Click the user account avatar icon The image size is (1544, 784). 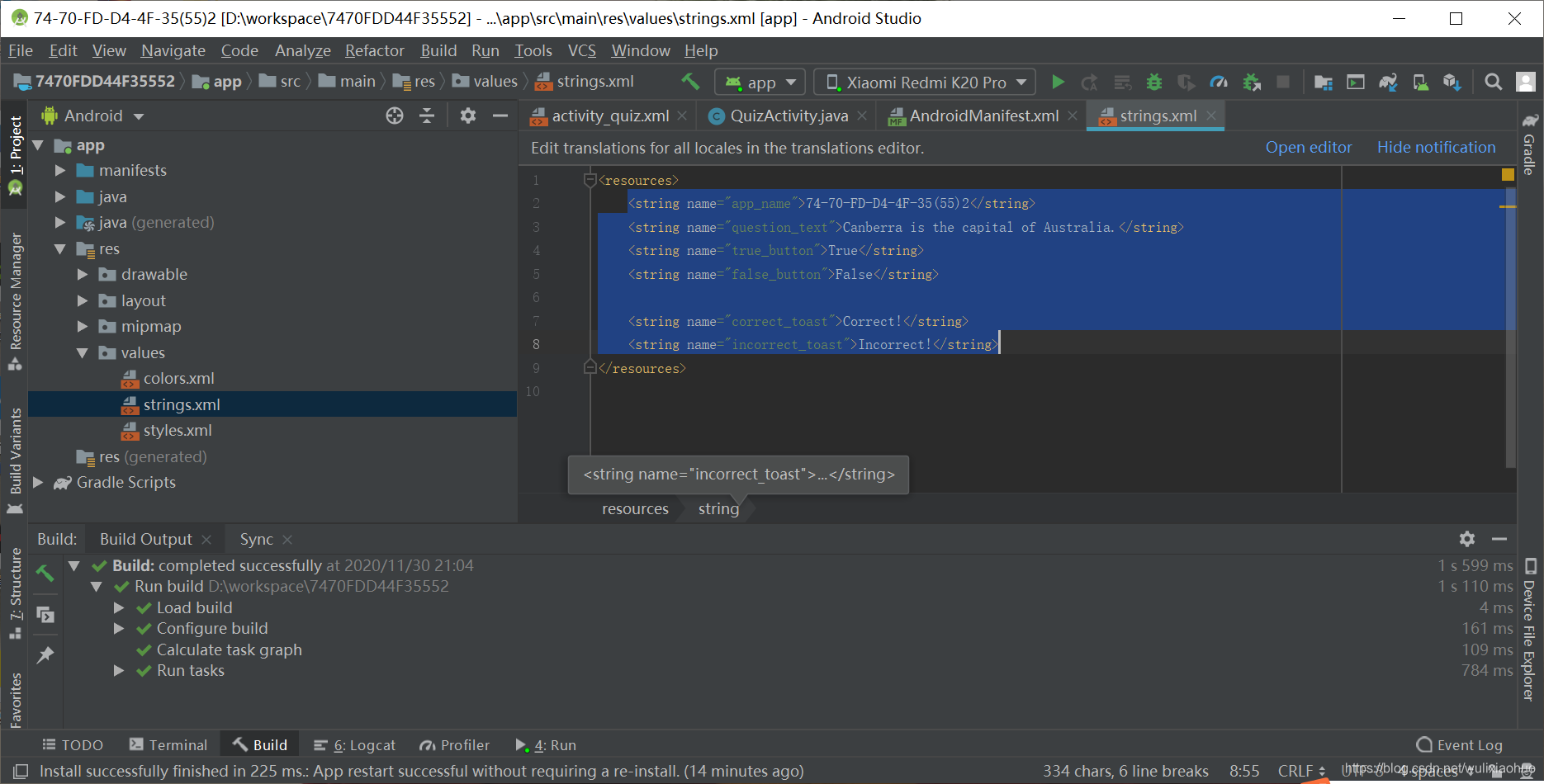click(x=1526, y=82)
